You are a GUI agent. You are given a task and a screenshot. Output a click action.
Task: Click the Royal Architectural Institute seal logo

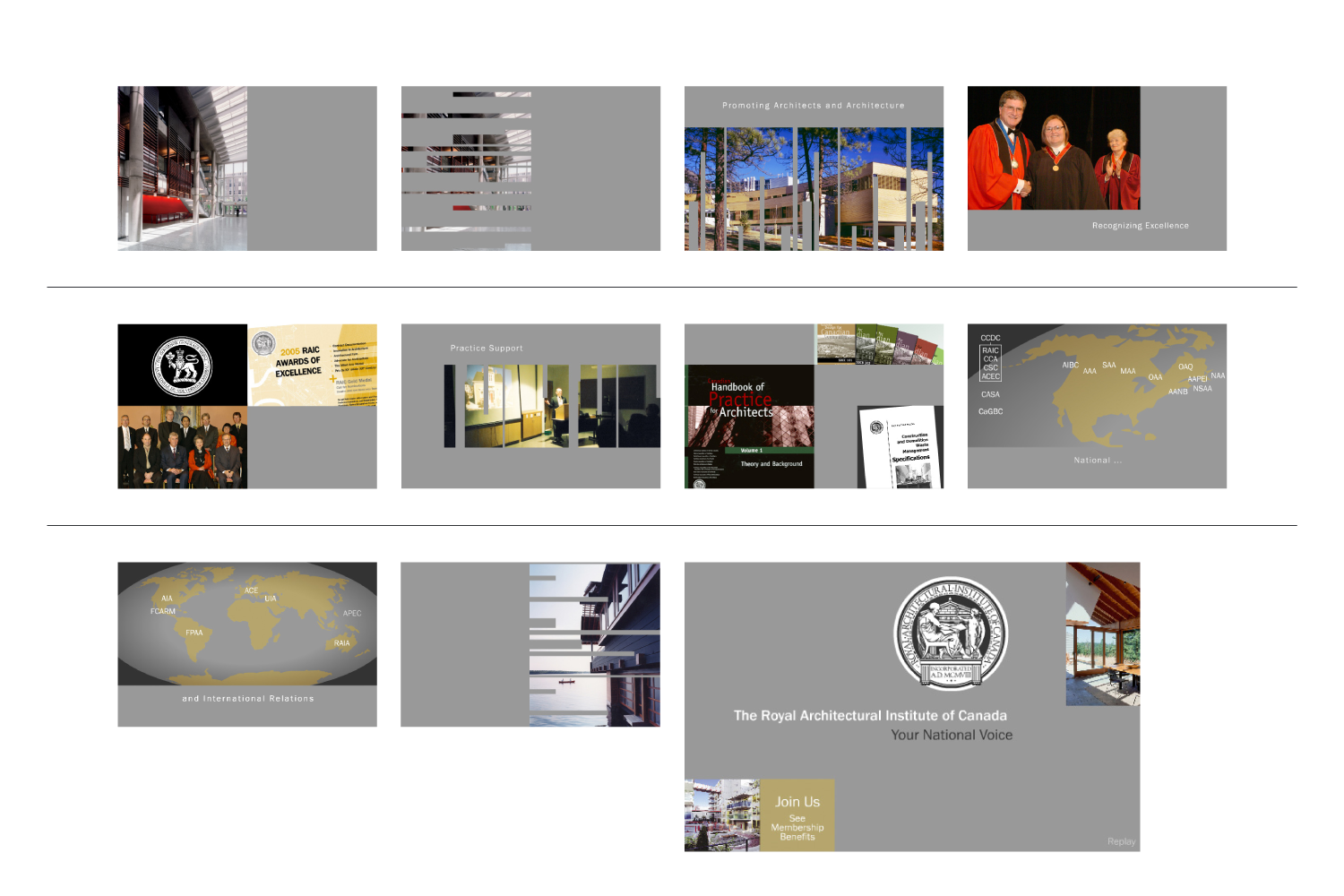pyautogui.click(x=951, y=633)
